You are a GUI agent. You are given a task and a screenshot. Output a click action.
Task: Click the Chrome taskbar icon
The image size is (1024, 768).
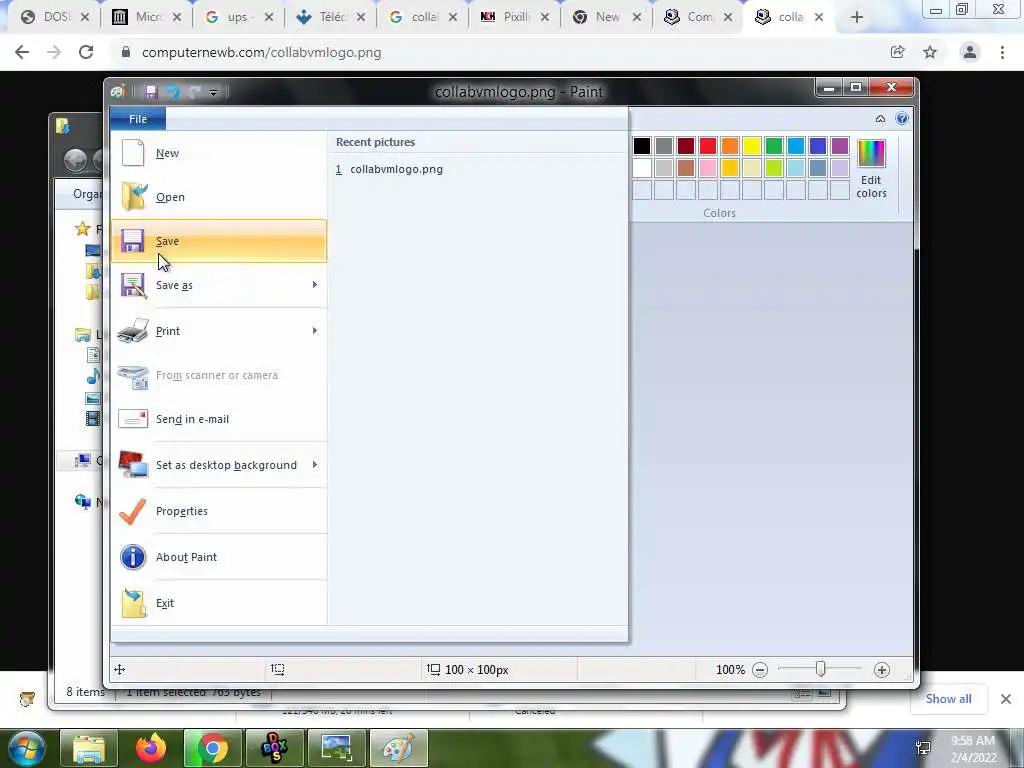[212, 748]
